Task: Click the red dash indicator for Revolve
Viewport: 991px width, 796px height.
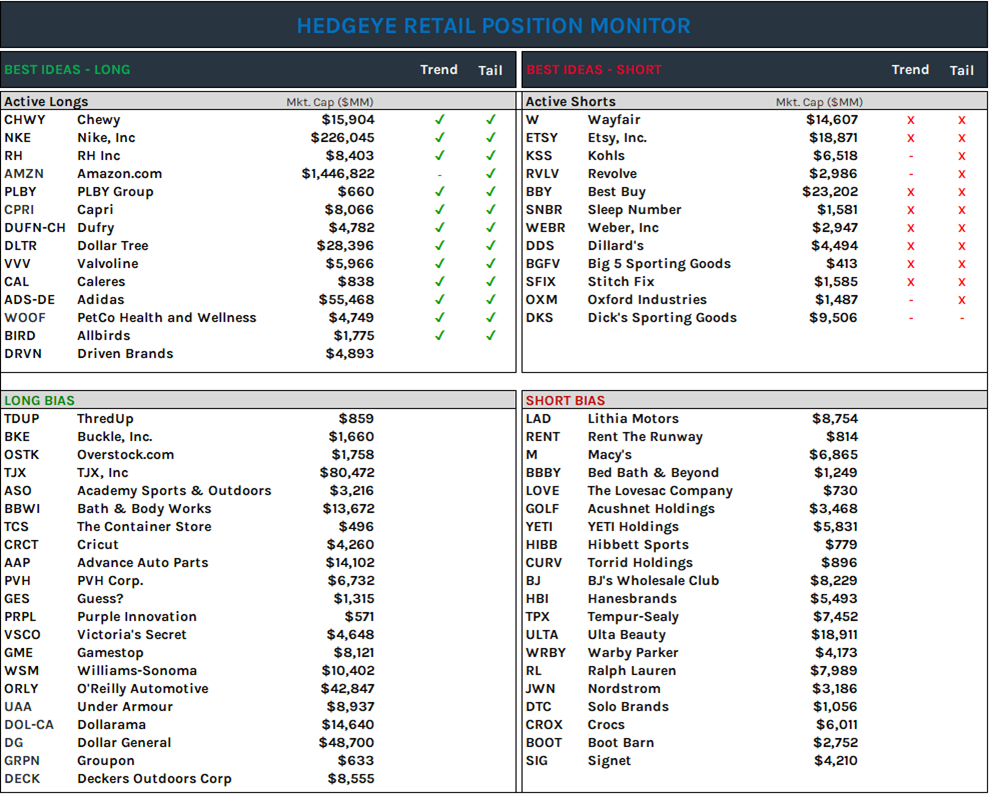Action: click(910, 173)
